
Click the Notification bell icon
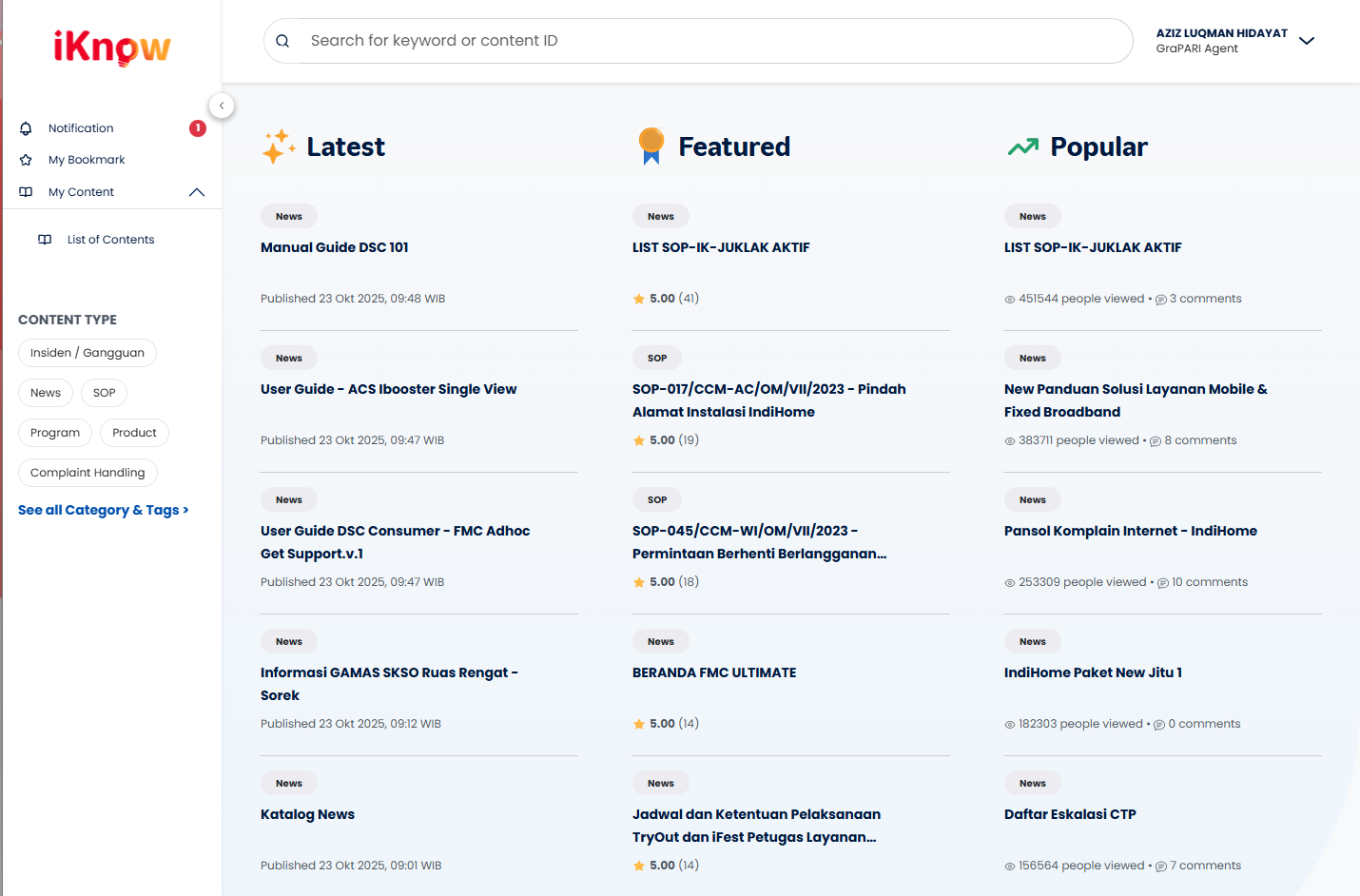point(26,128)
